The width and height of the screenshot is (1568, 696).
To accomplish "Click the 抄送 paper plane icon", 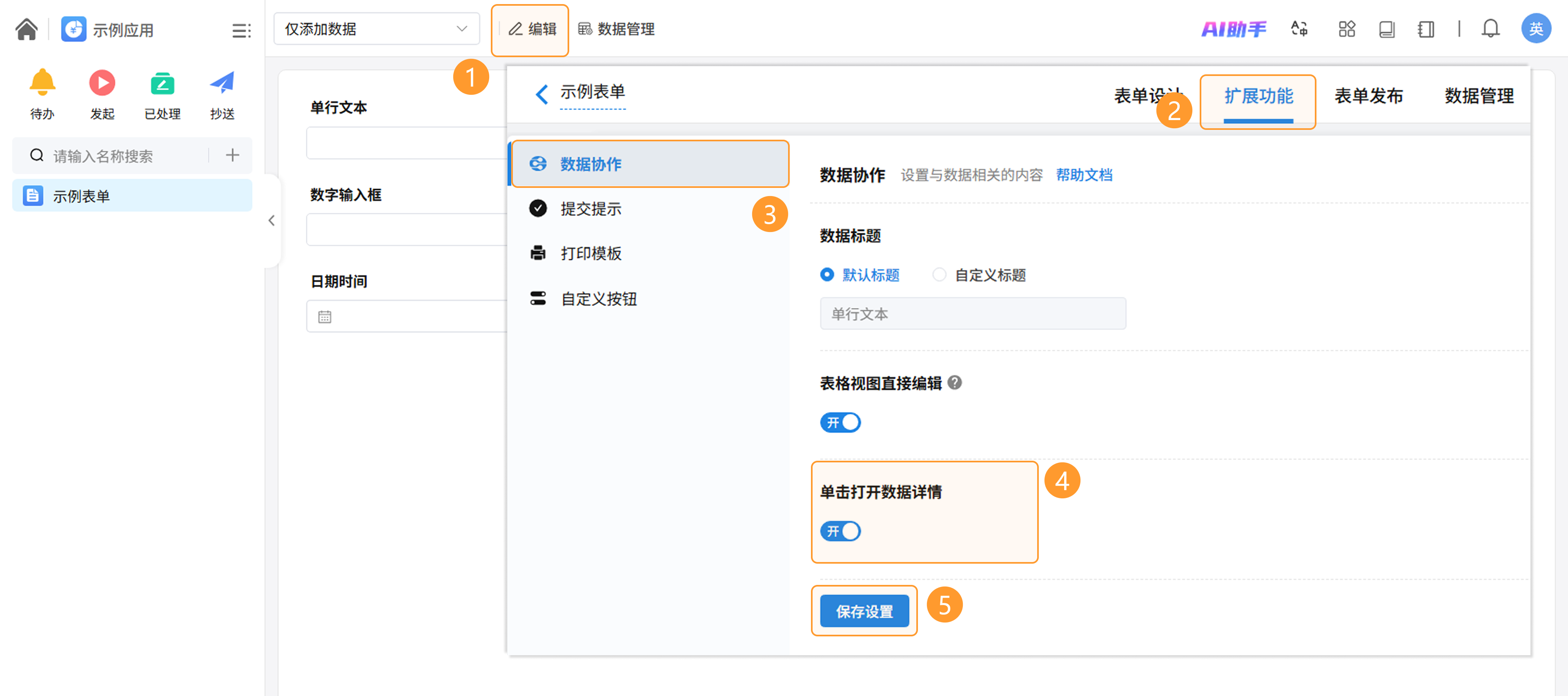I will [222, 83].
